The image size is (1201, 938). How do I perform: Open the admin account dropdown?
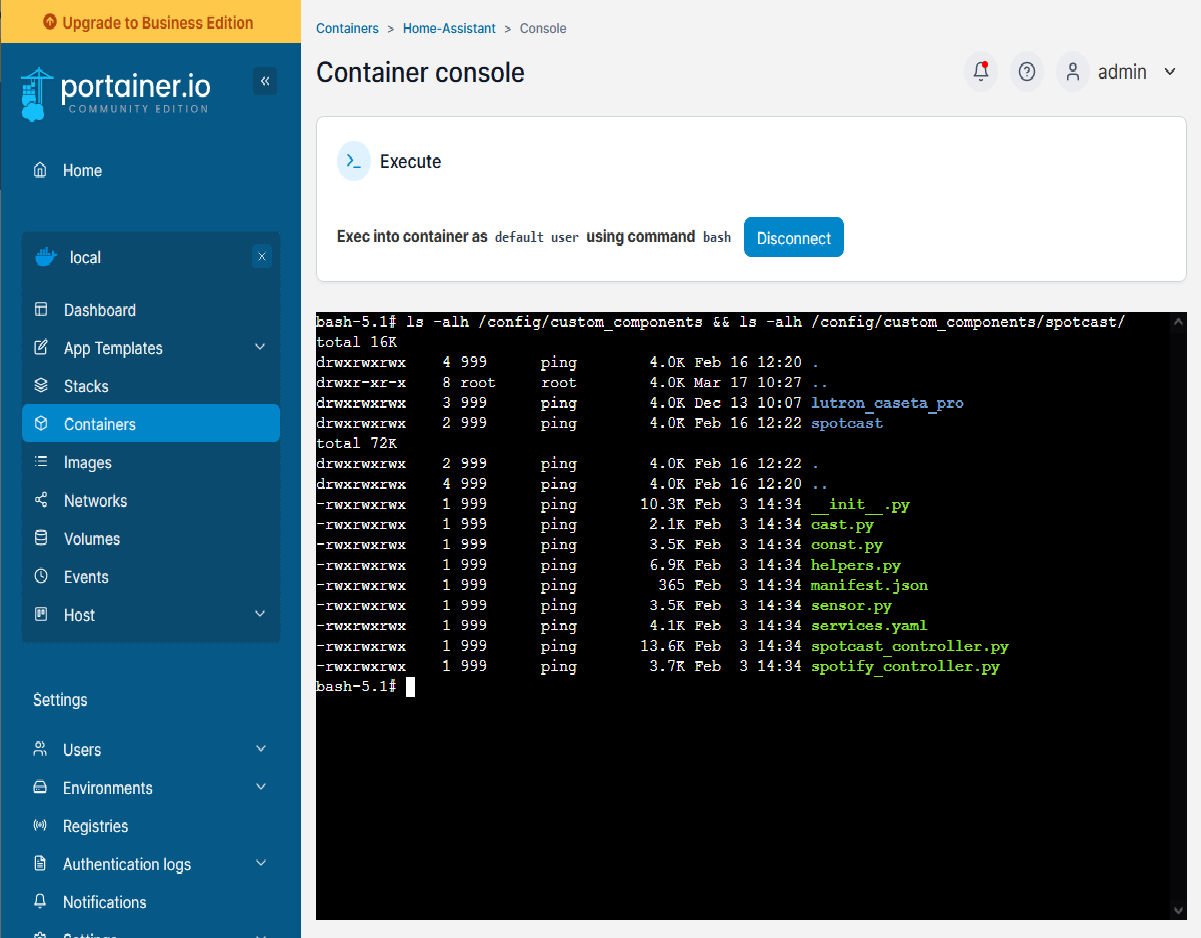[x=1131, y=71]
